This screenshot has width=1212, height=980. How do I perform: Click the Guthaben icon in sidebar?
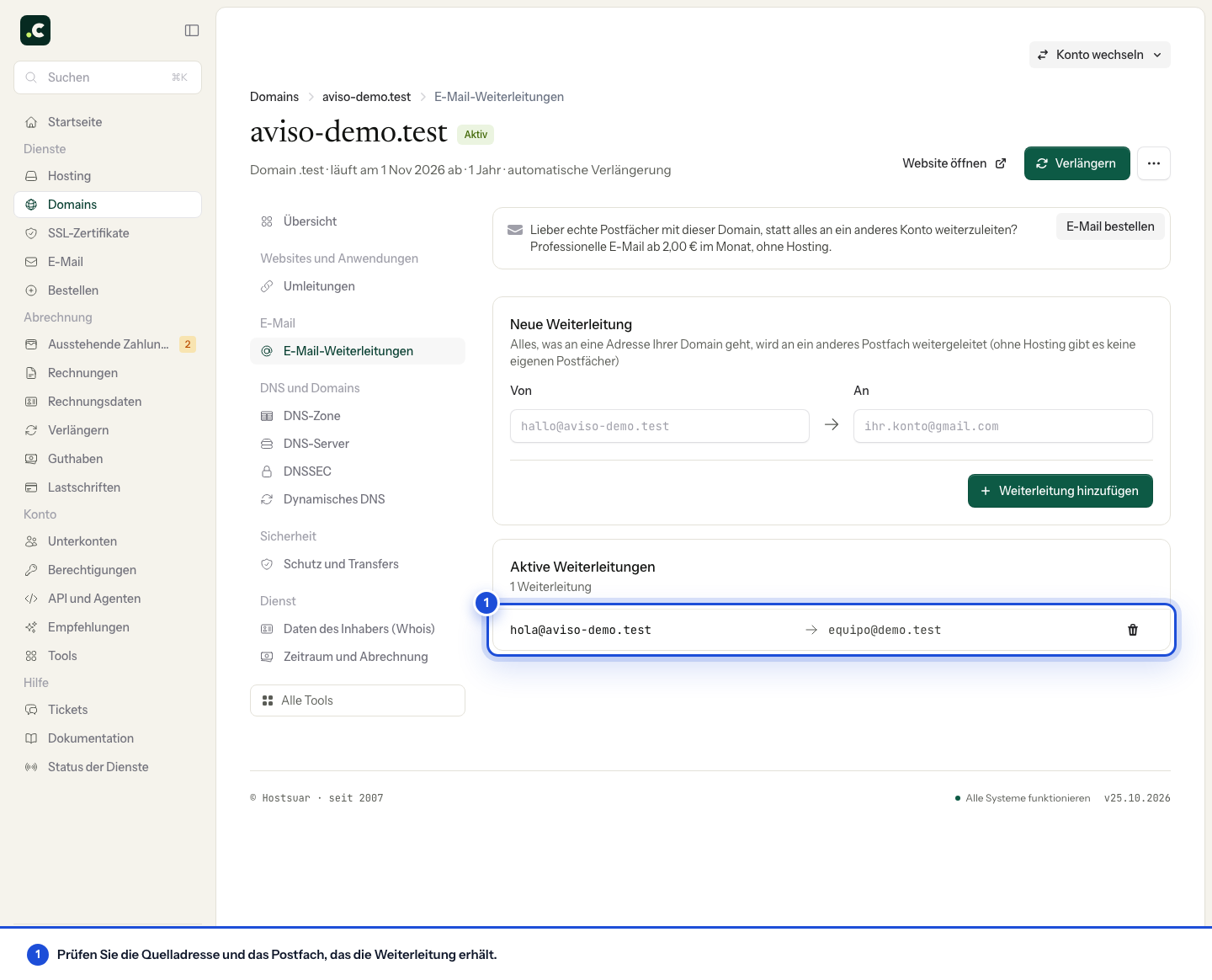tap(31, 459)
